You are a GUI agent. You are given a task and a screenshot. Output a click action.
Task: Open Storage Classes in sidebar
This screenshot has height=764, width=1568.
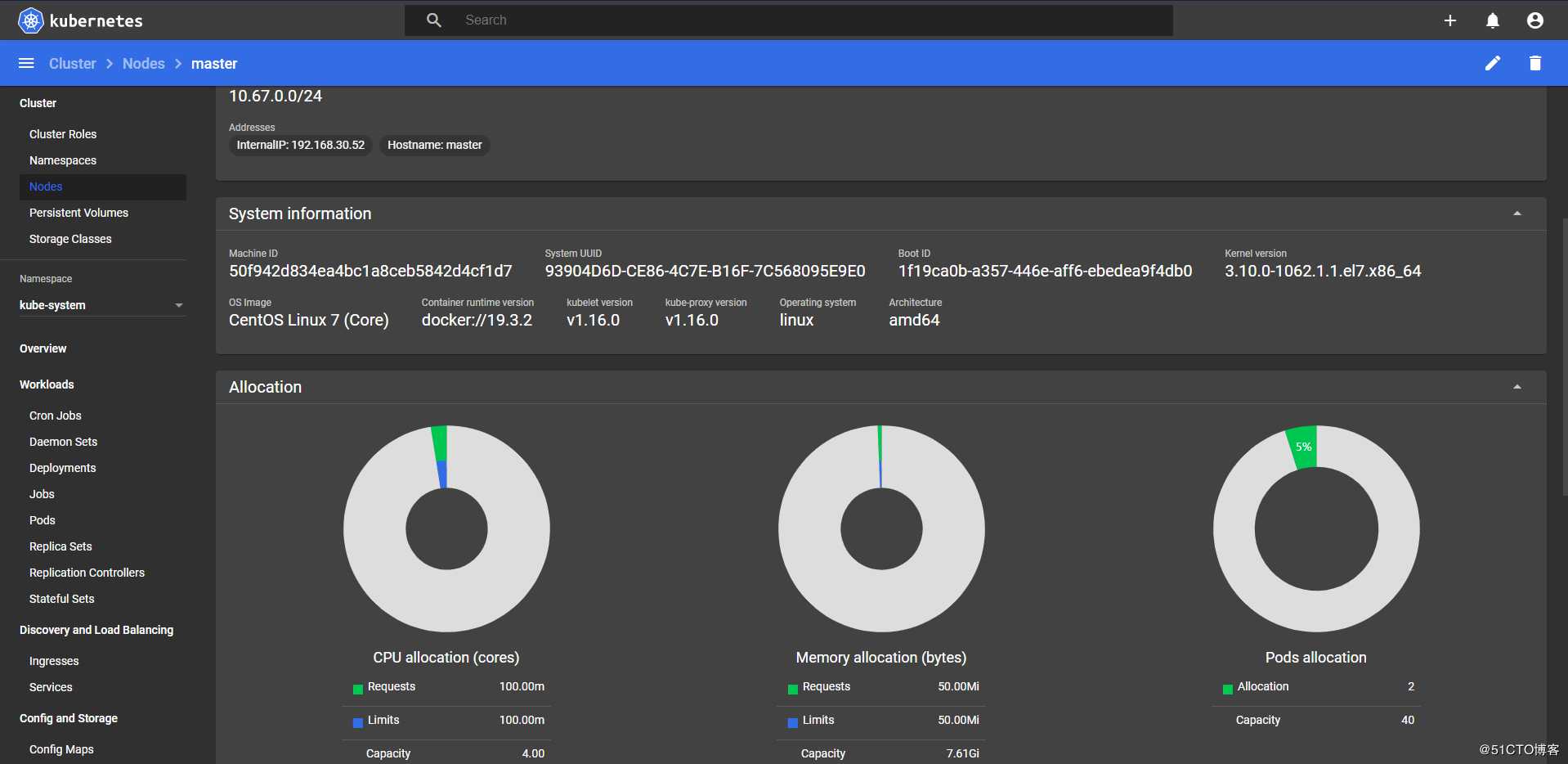(x=70, y=239)
